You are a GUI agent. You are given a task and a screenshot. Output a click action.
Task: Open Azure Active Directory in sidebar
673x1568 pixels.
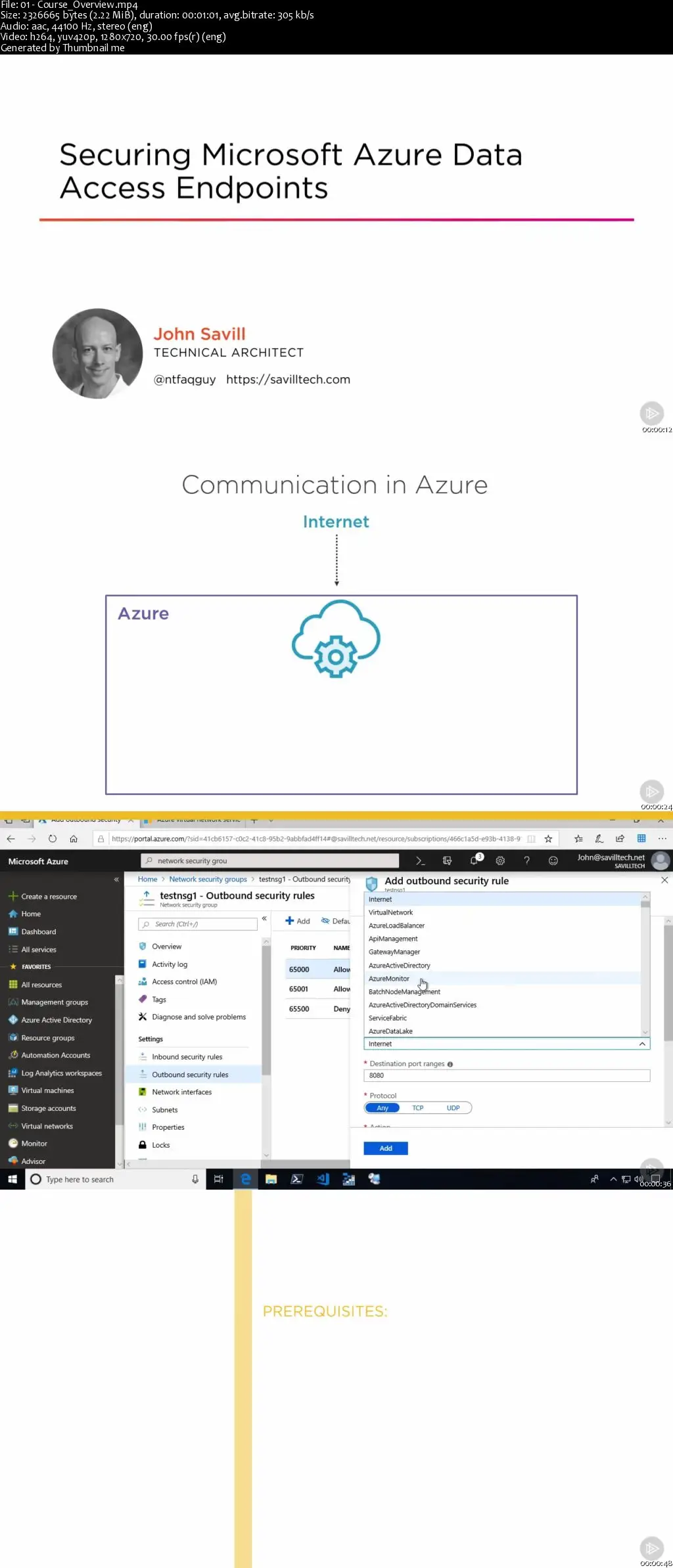(57, 1019)
